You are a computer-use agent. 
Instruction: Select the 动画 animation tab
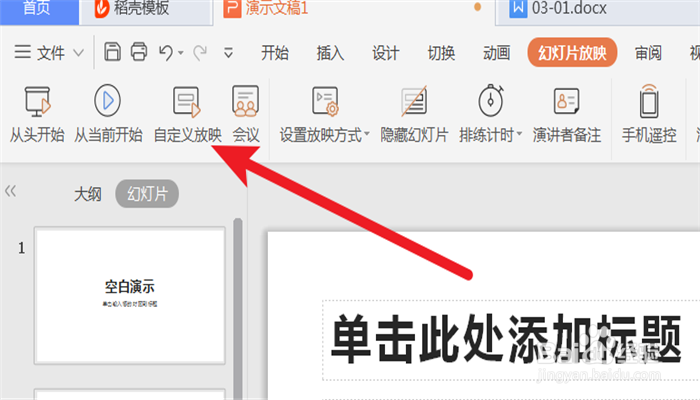496,53
